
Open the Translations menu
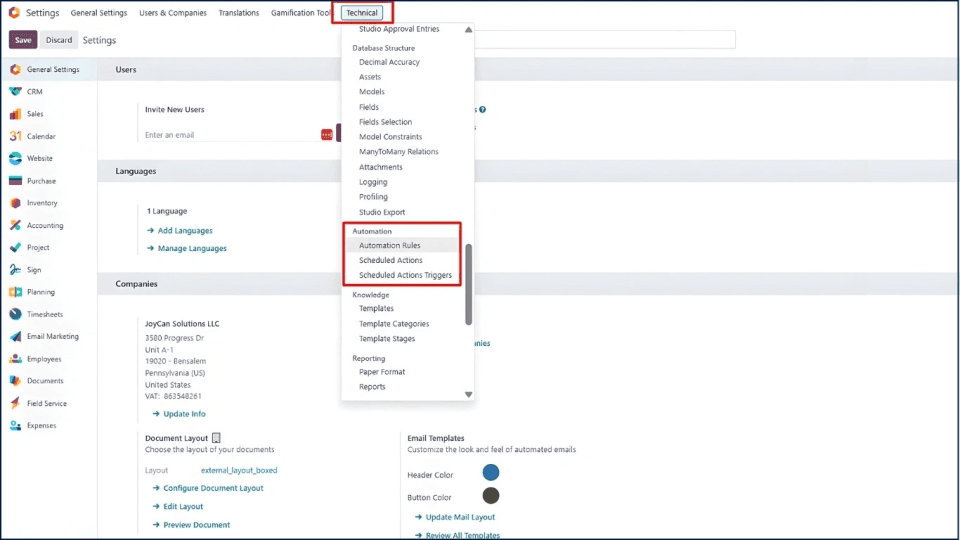point(239,12)
